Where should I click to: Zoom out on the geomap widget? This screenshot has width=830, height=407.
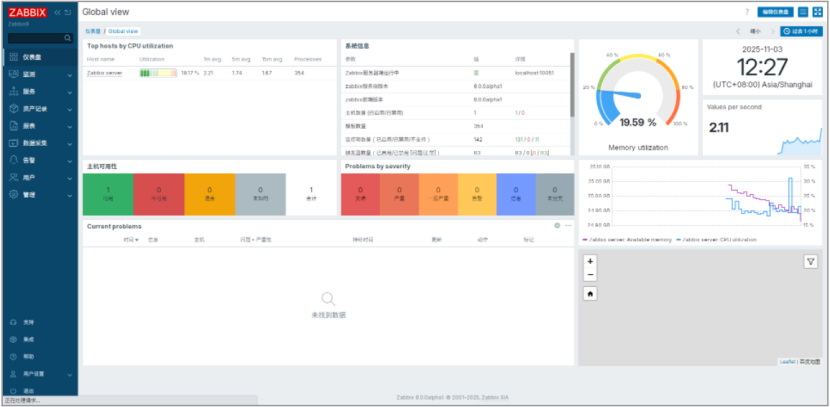click(x=590, y=274)
